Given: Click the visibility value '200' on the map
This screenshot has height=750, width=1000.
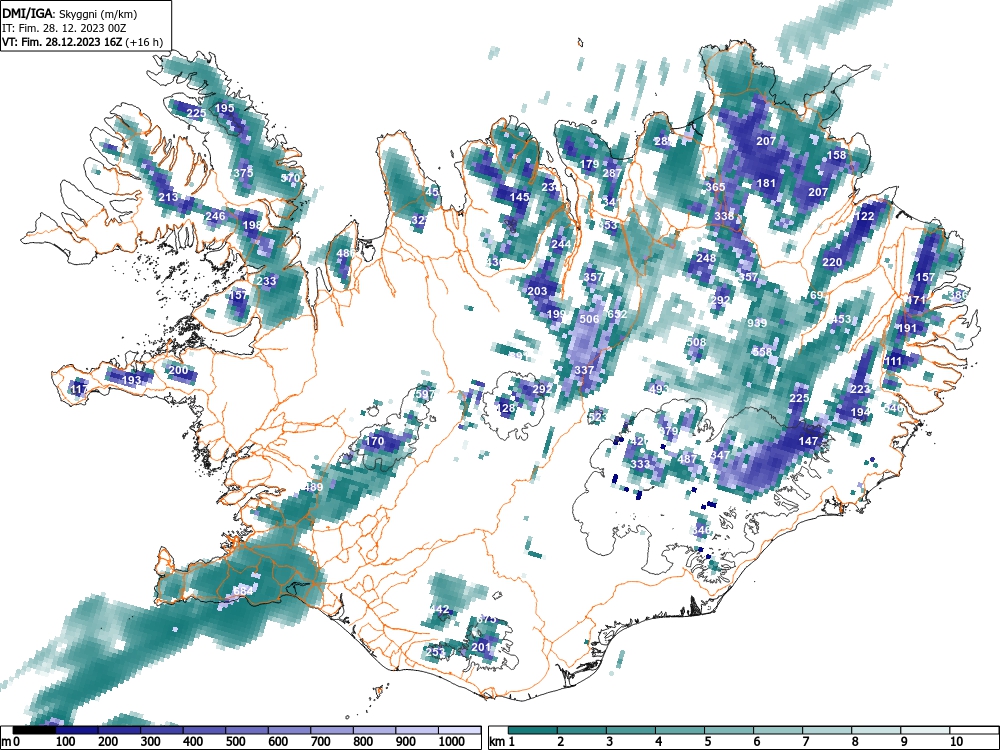Looking at the screenshot, I should tap(179, 370).
